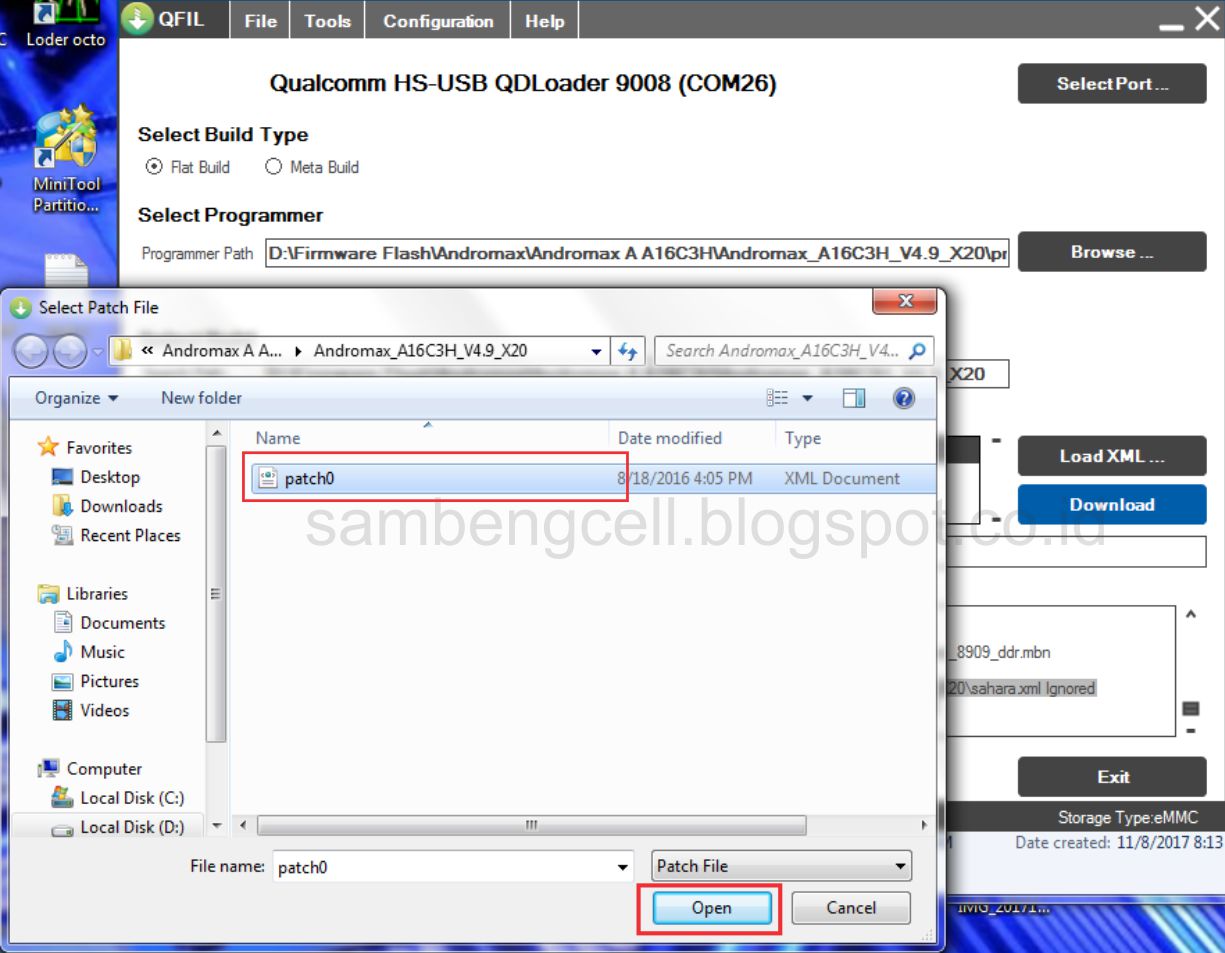
Task: Click the Open button in dialog
Action: tap(711, 908)
